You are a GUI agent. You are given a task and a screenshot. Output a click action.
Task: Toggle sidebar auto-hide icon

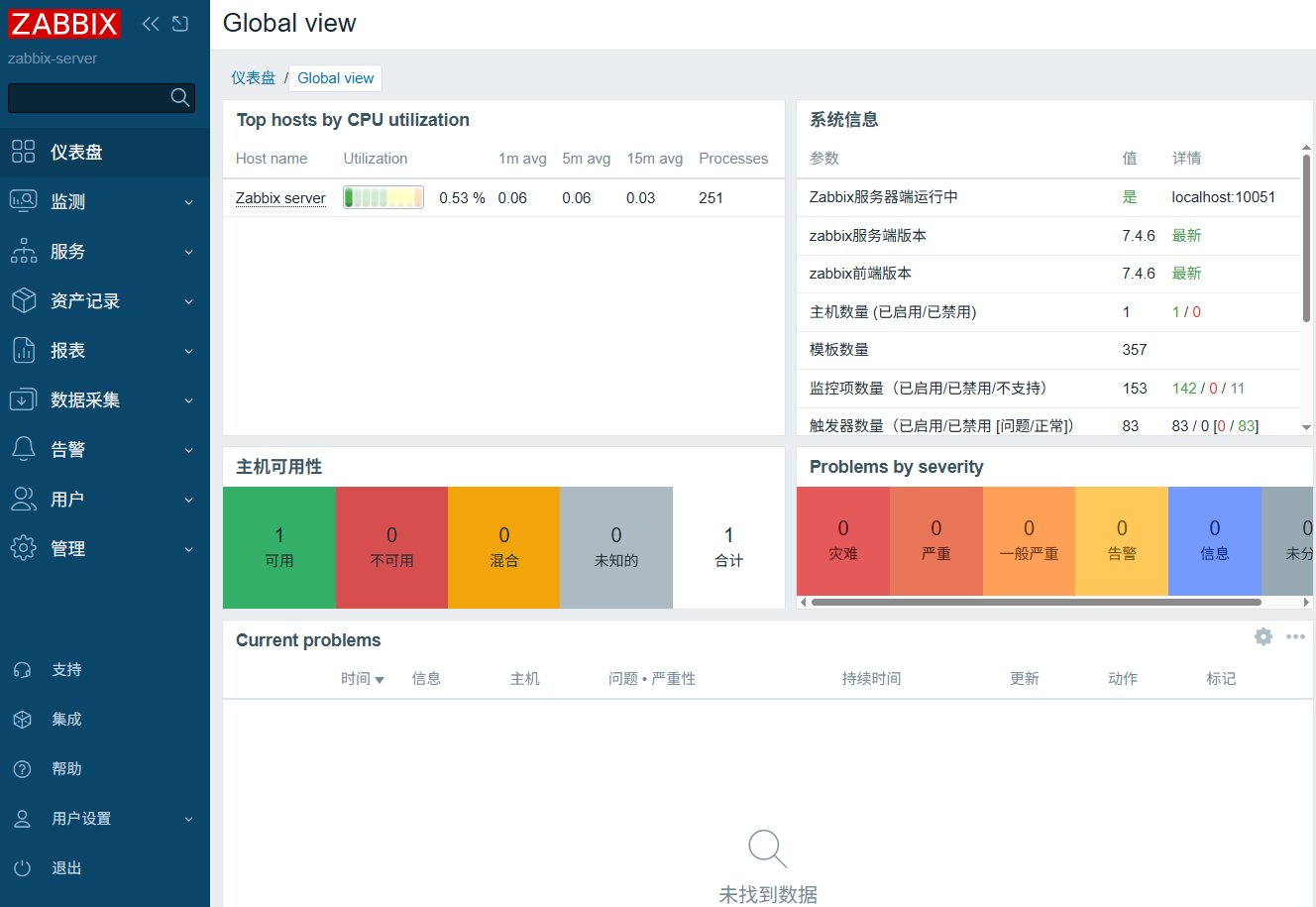(x=180, y=24)
